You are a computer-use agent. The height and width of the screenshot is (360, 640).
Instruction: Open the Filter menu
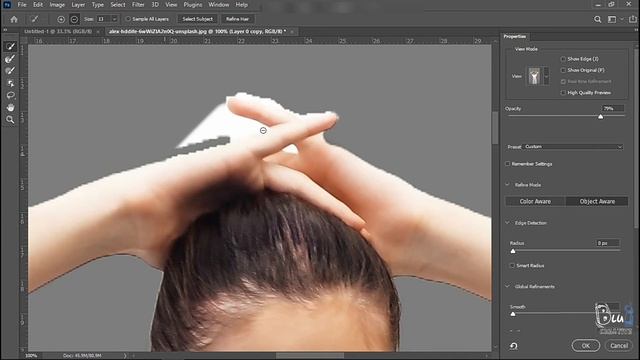(x=138, y=5)
